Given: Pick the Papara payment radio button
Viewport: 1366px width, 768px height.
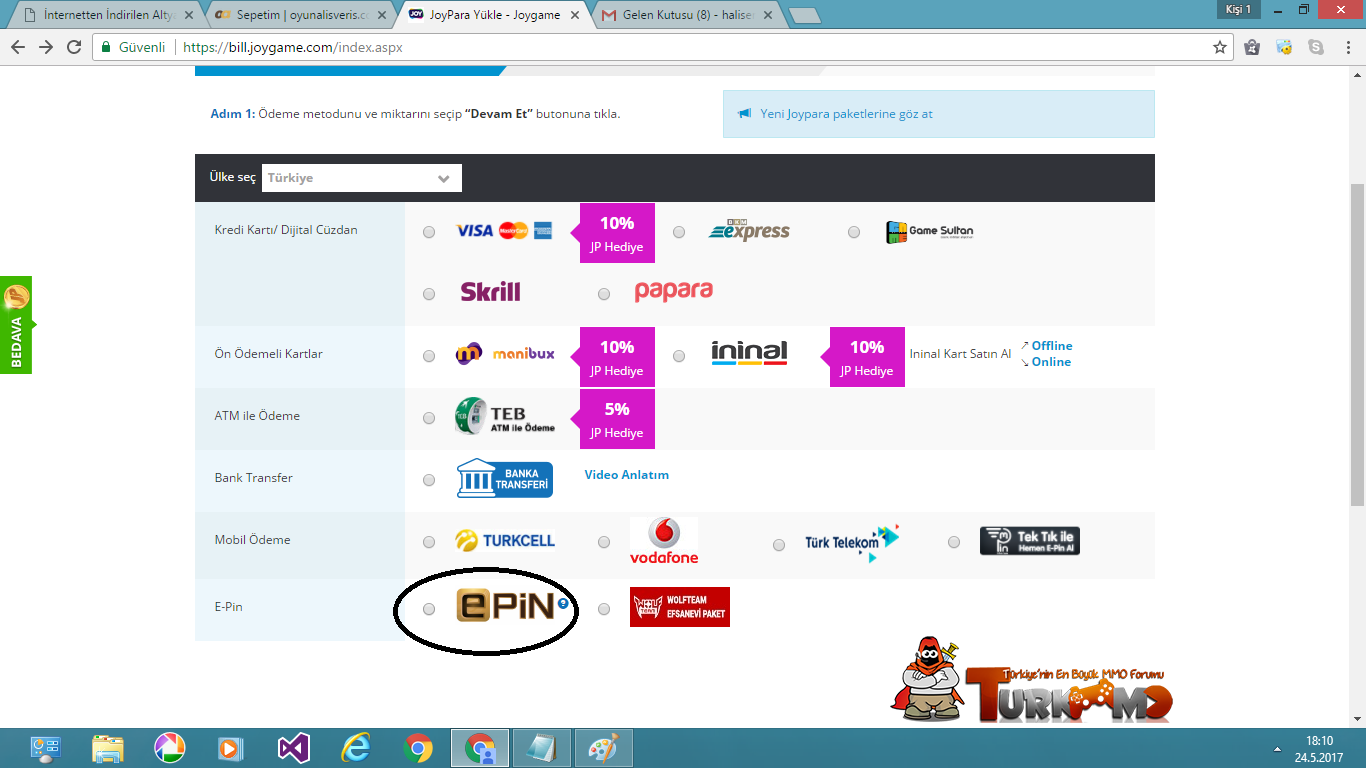Looking at the screenshot, I should [604, 294].
